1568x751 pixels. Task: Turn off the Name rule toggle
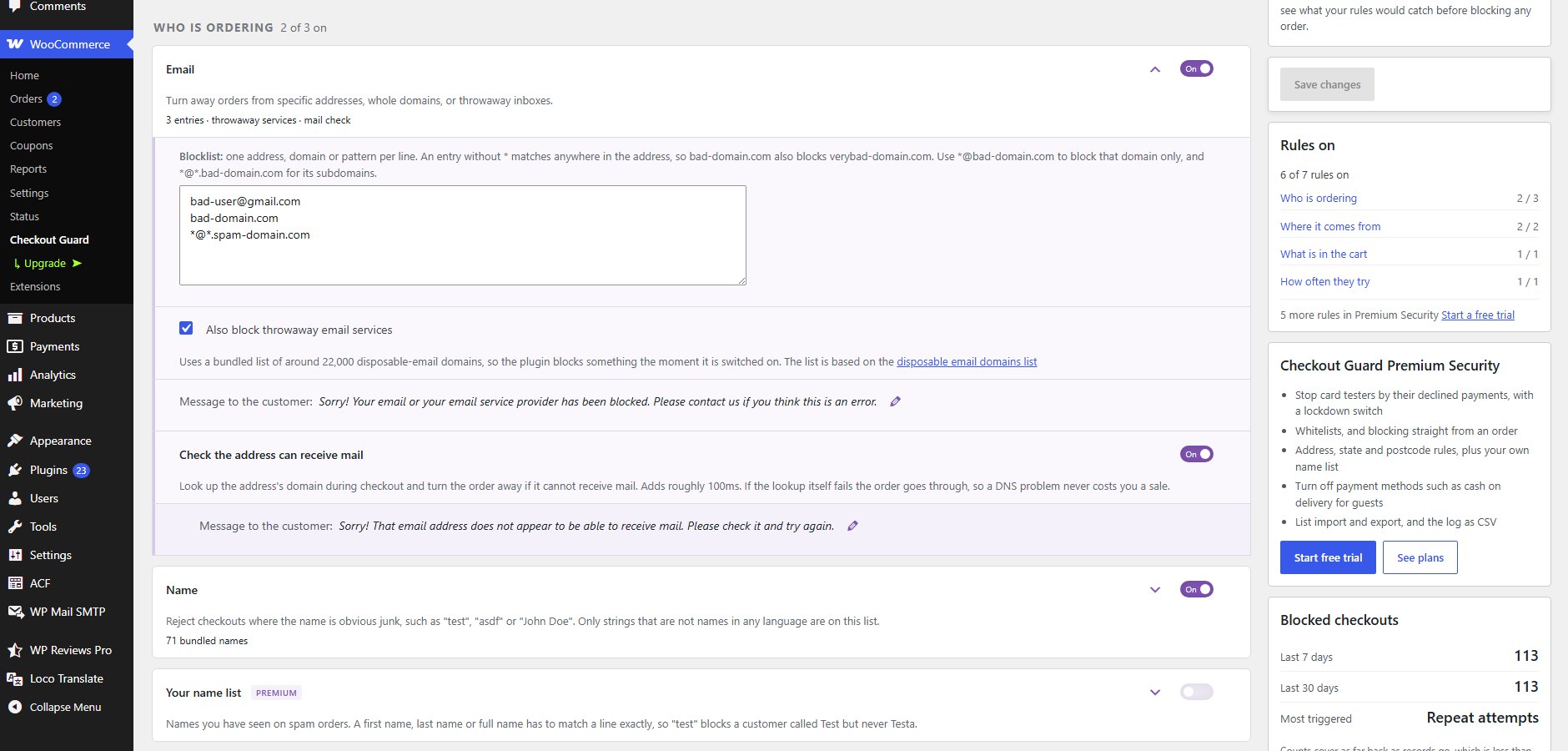pos(1197,589)
